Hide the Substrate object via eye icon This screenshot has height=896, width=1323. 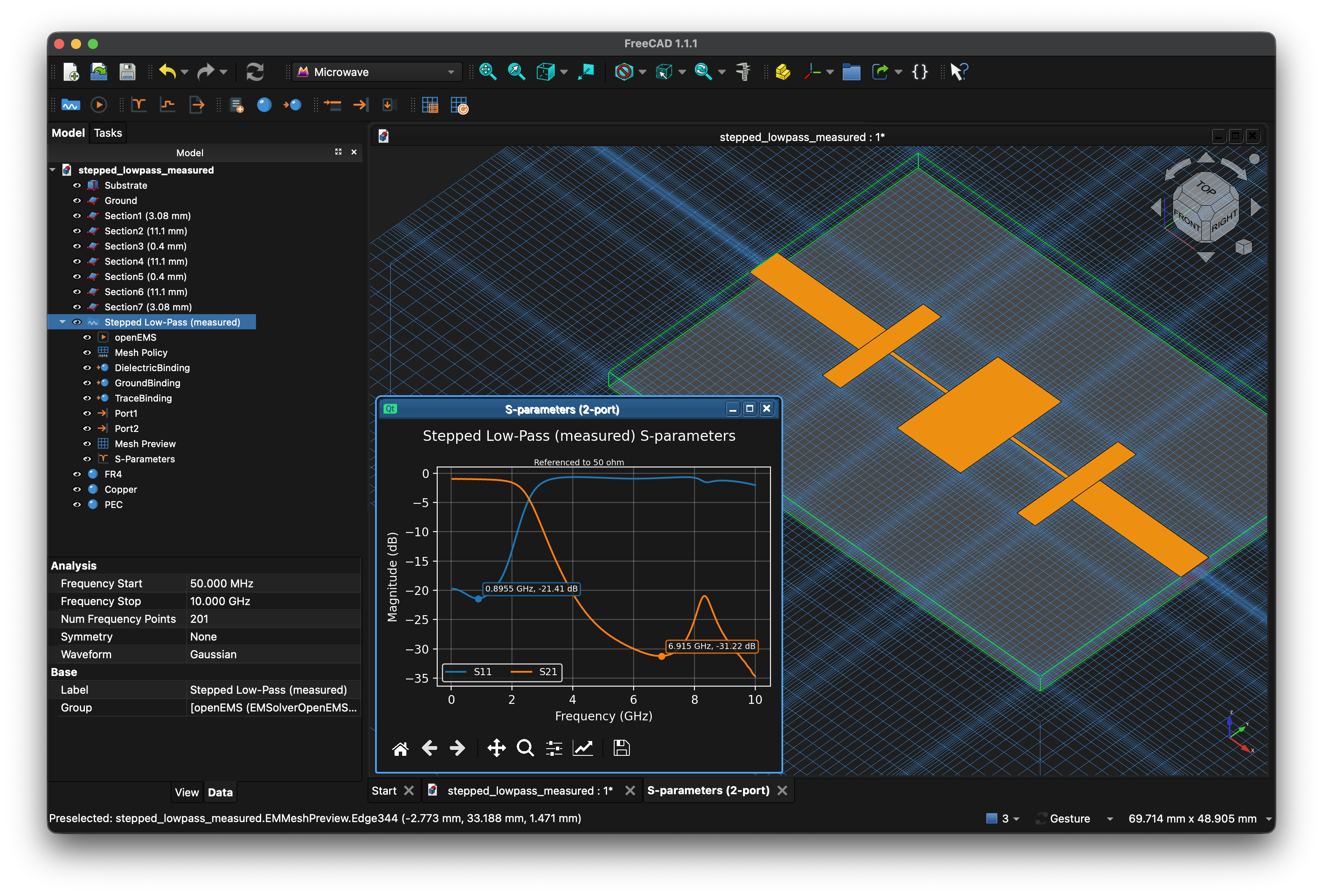[77, 185]
